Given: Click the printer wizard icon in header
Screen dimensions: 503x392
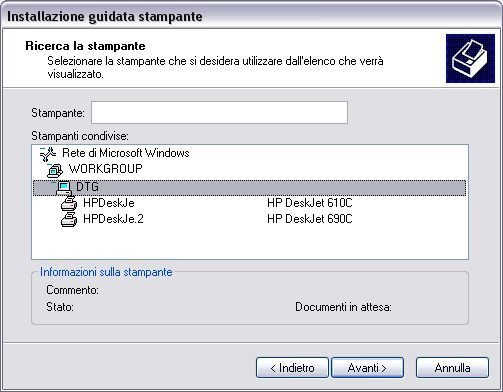Looking at the screenshot, I should (470, 59).
